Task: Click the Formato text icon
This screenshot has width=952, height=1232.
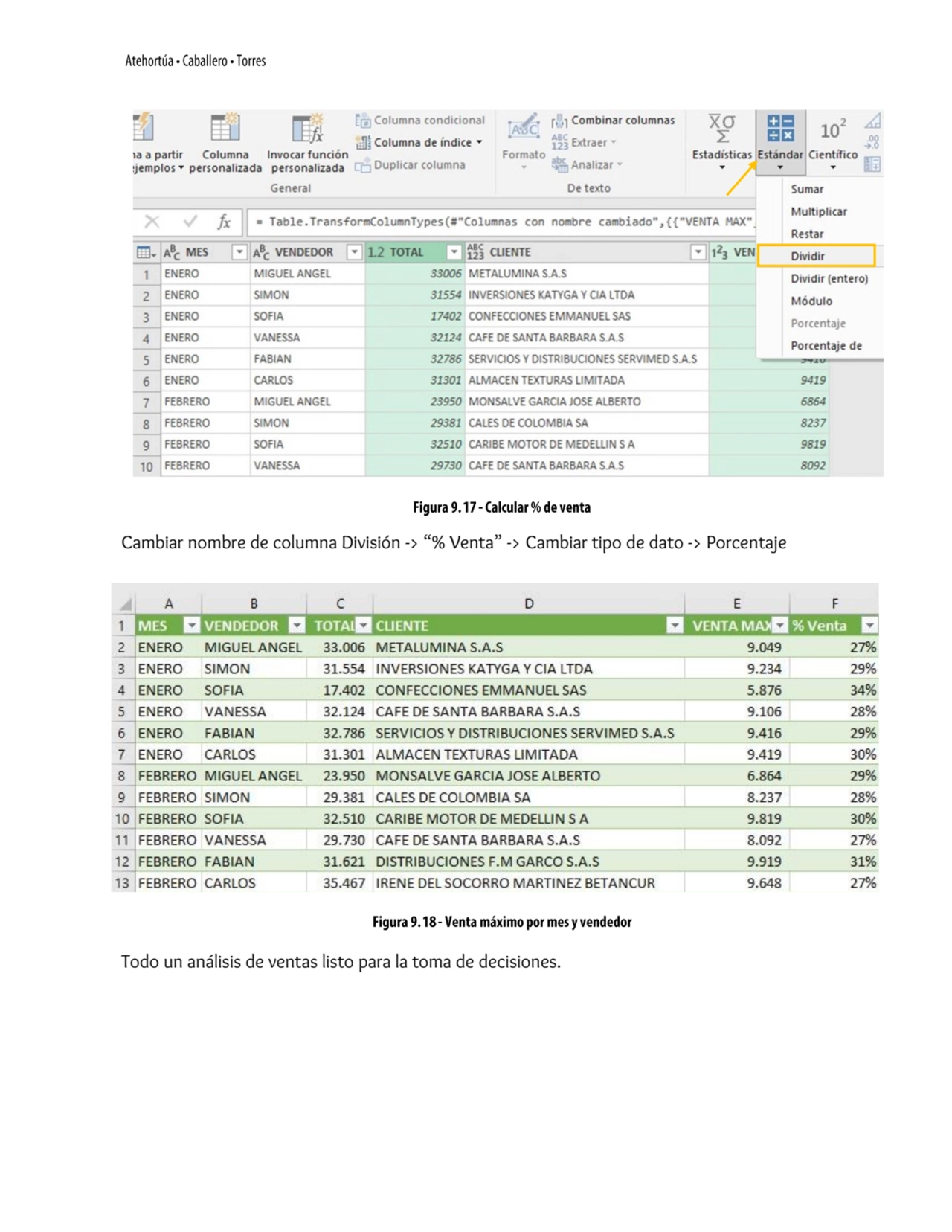Action: click(523, 128)
